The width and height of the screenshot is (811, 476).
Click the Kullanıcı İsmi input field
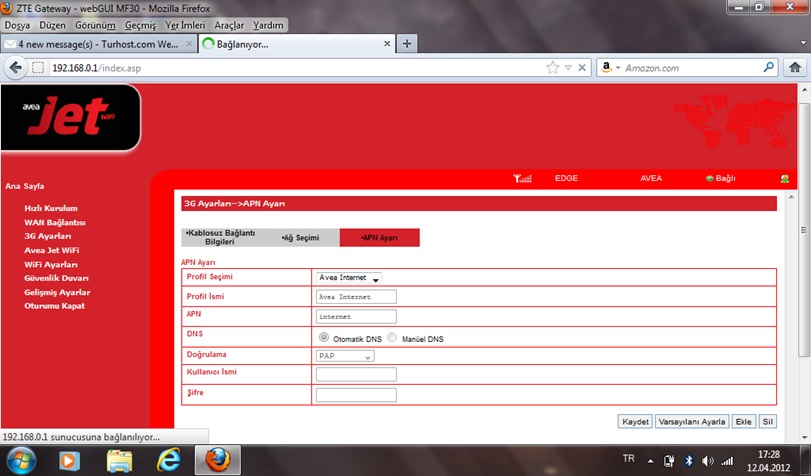(356, 375)
